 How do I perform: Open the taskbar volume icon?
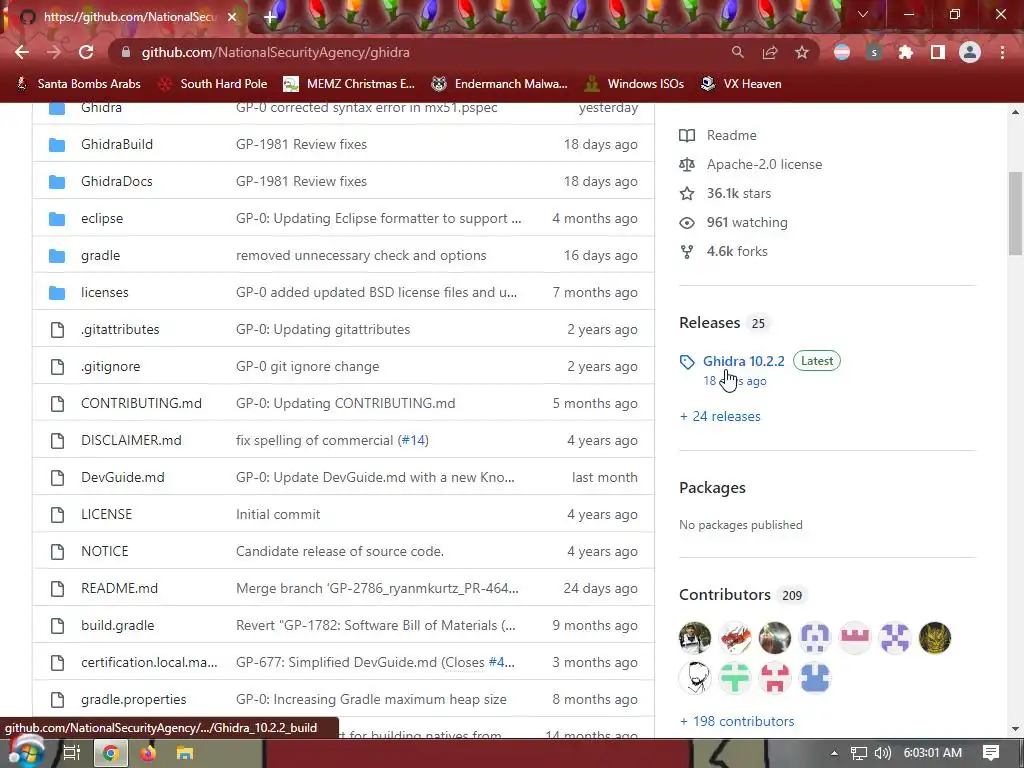click(882, 753)
